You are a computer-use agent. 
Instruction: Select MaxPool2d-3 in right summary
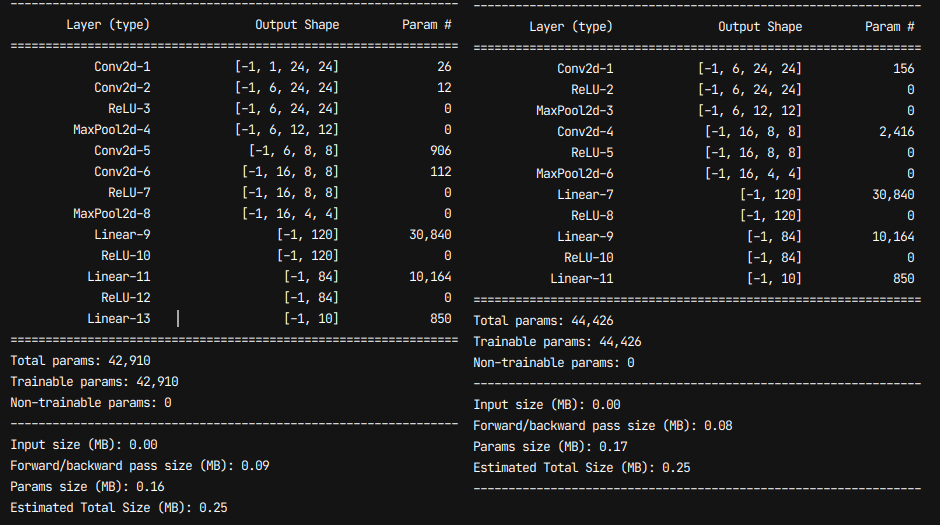coord(575,110)
